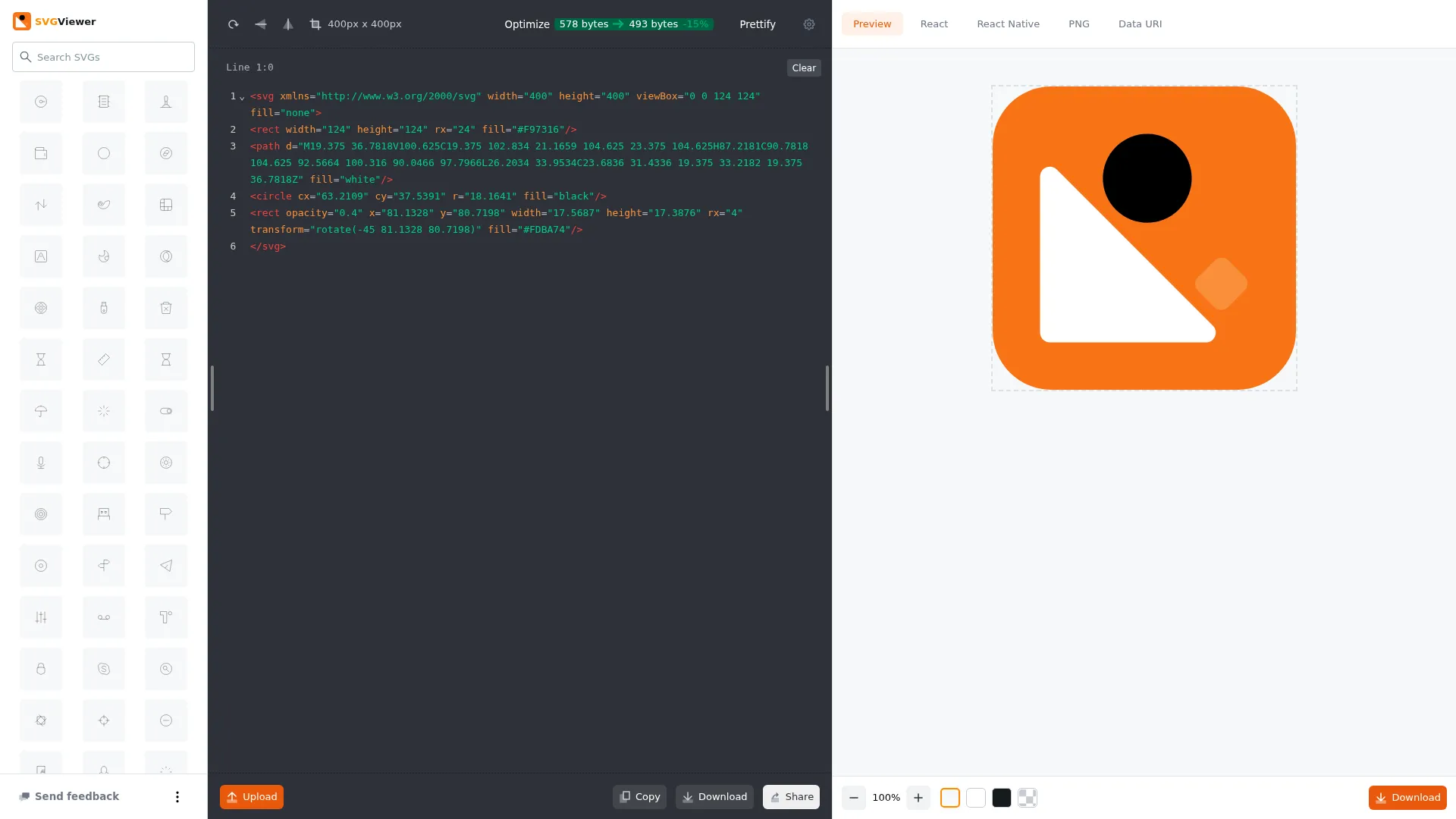
Task: Click the 100% zoom level value
Action: (x=886, y=798)
